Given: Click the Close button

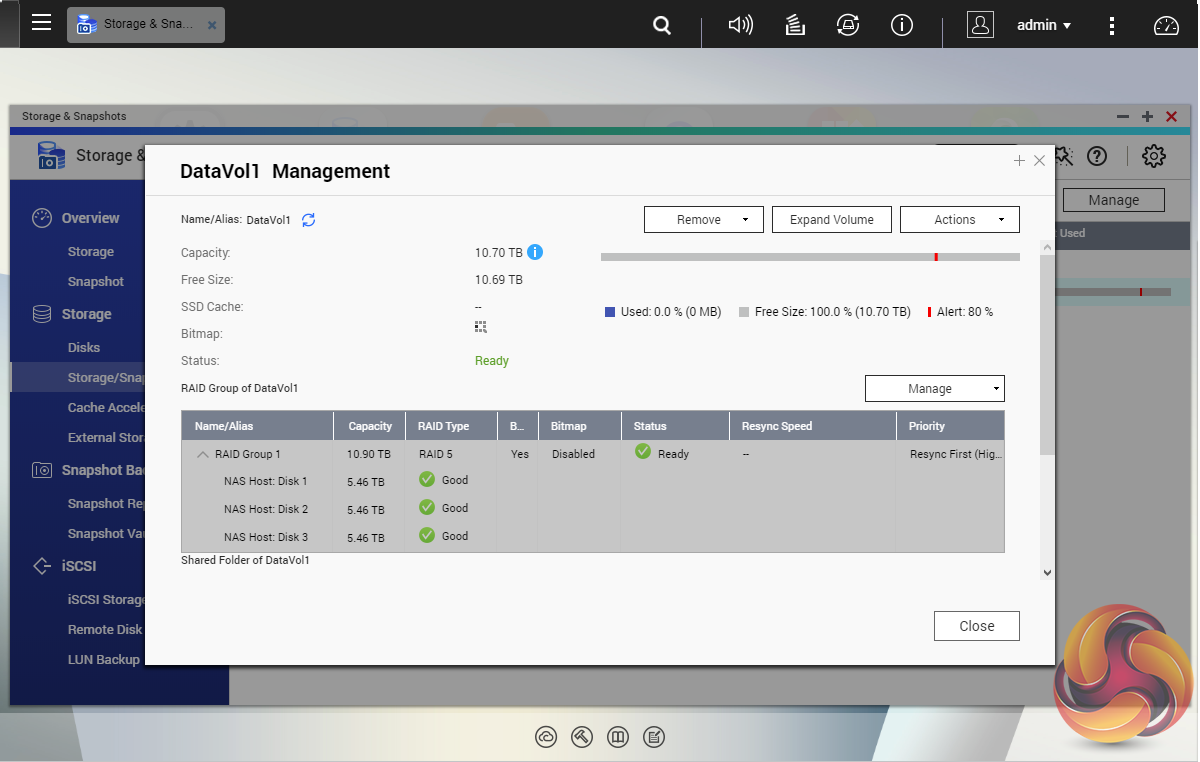Looking at the screenshot, I should [976, 626].
